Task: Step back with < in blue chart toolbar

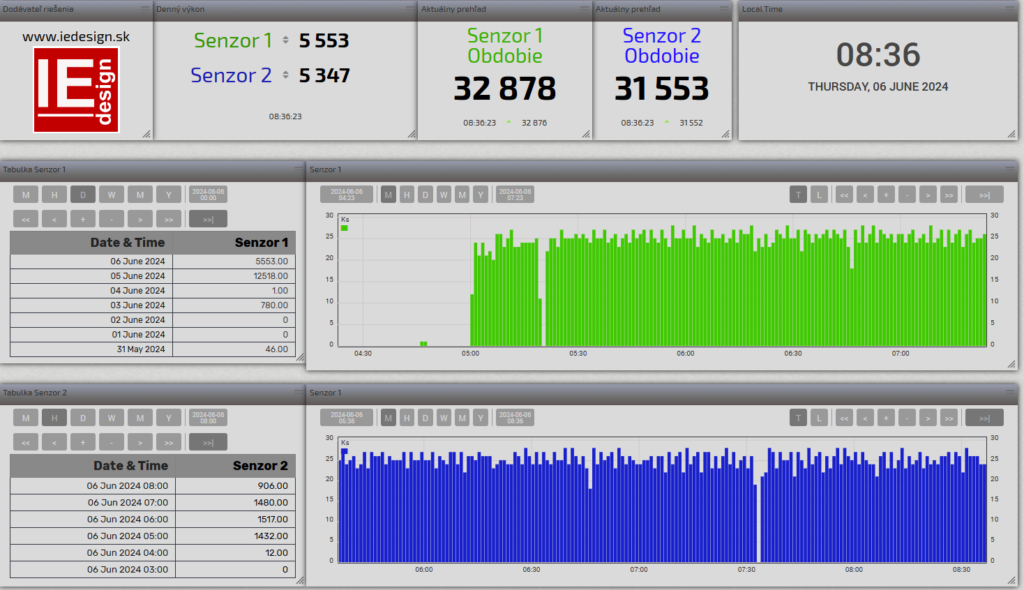Action: click(x=865, y=418)
